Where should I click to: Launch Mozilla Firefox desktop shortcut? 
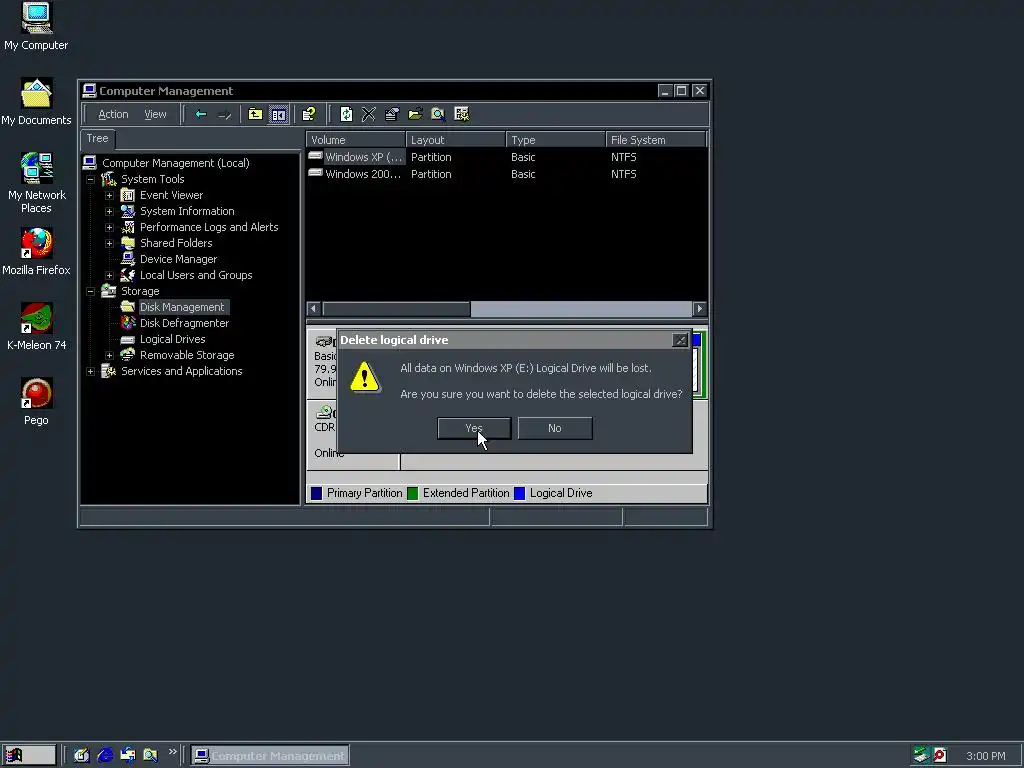pos(36,251)
